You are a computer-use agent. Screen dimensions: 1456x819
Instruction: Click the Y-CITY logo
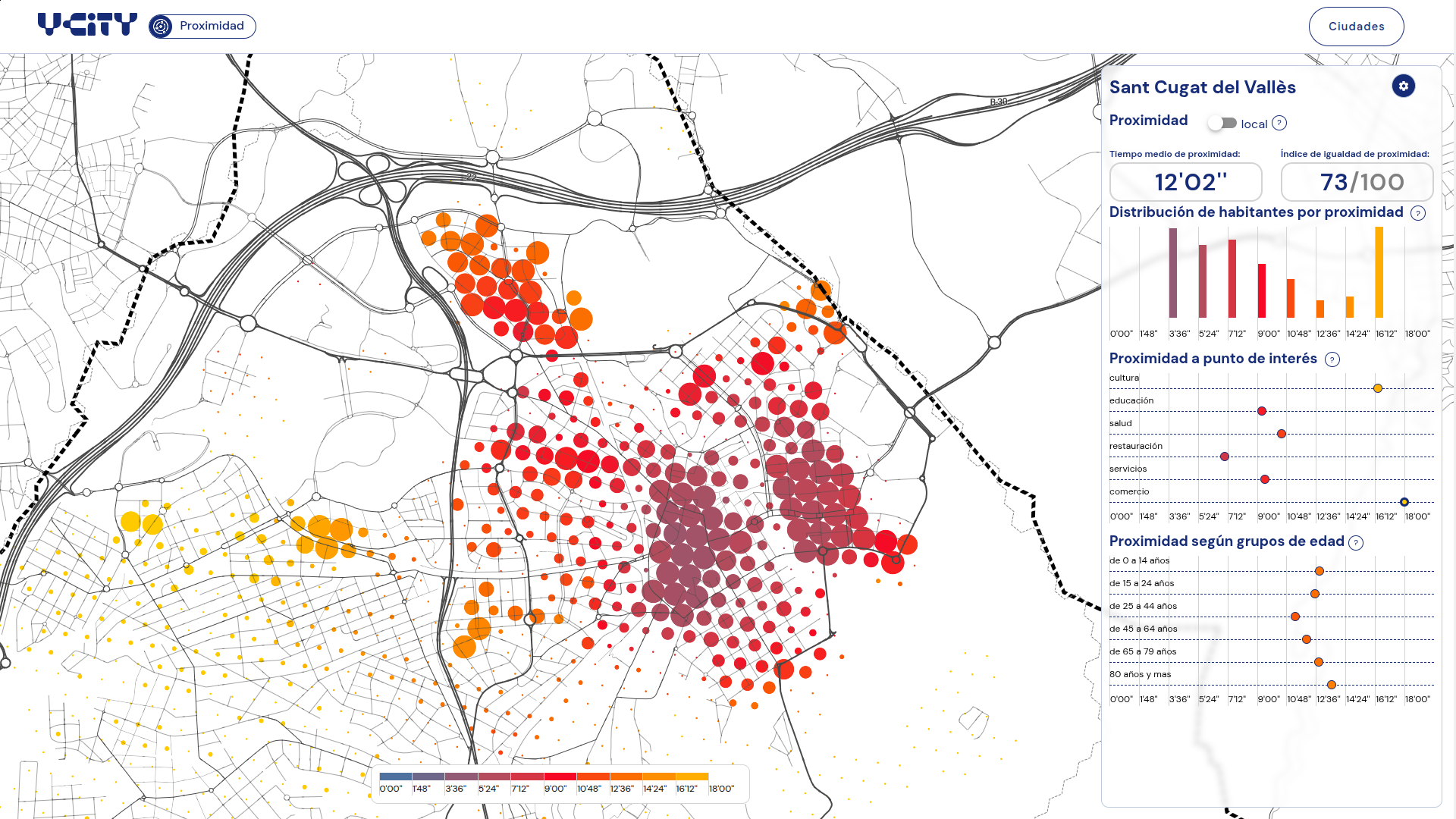pyautogui.click(x=87, y=25)
